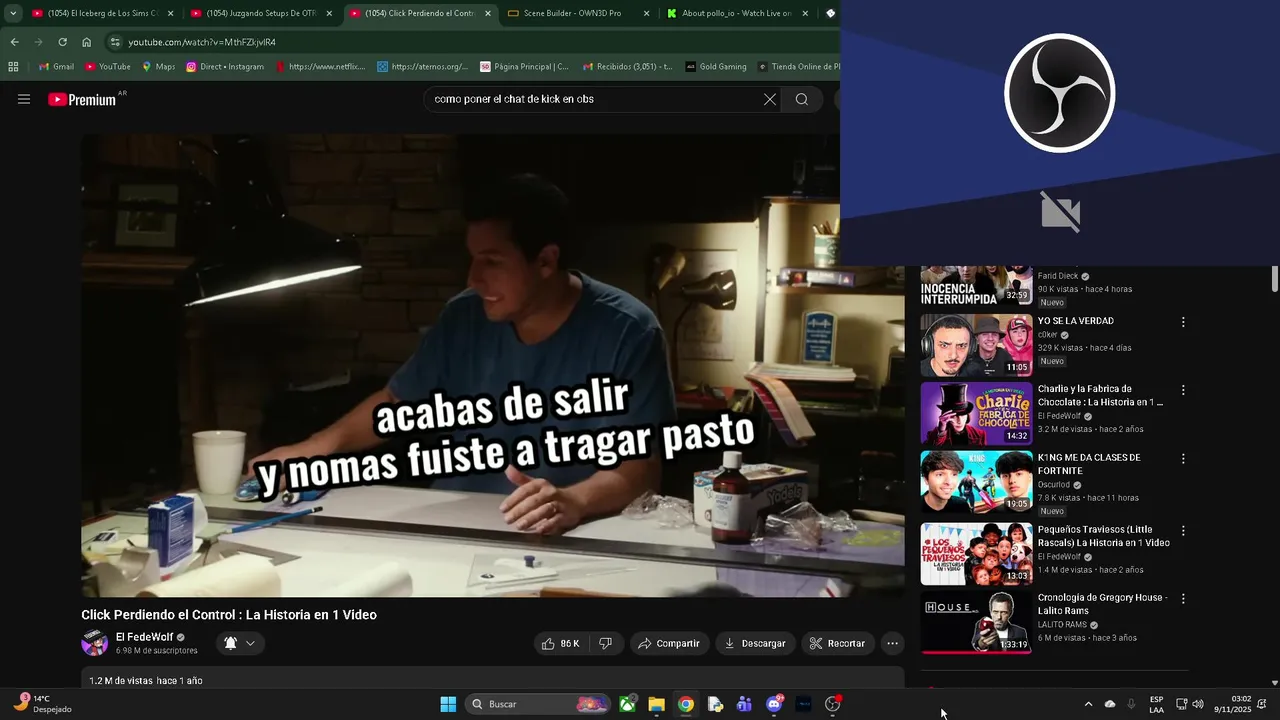Like the video with 86 K likes
Image resolution: width=1280 pixels, height=720 pixels.
tap(561, 643)
